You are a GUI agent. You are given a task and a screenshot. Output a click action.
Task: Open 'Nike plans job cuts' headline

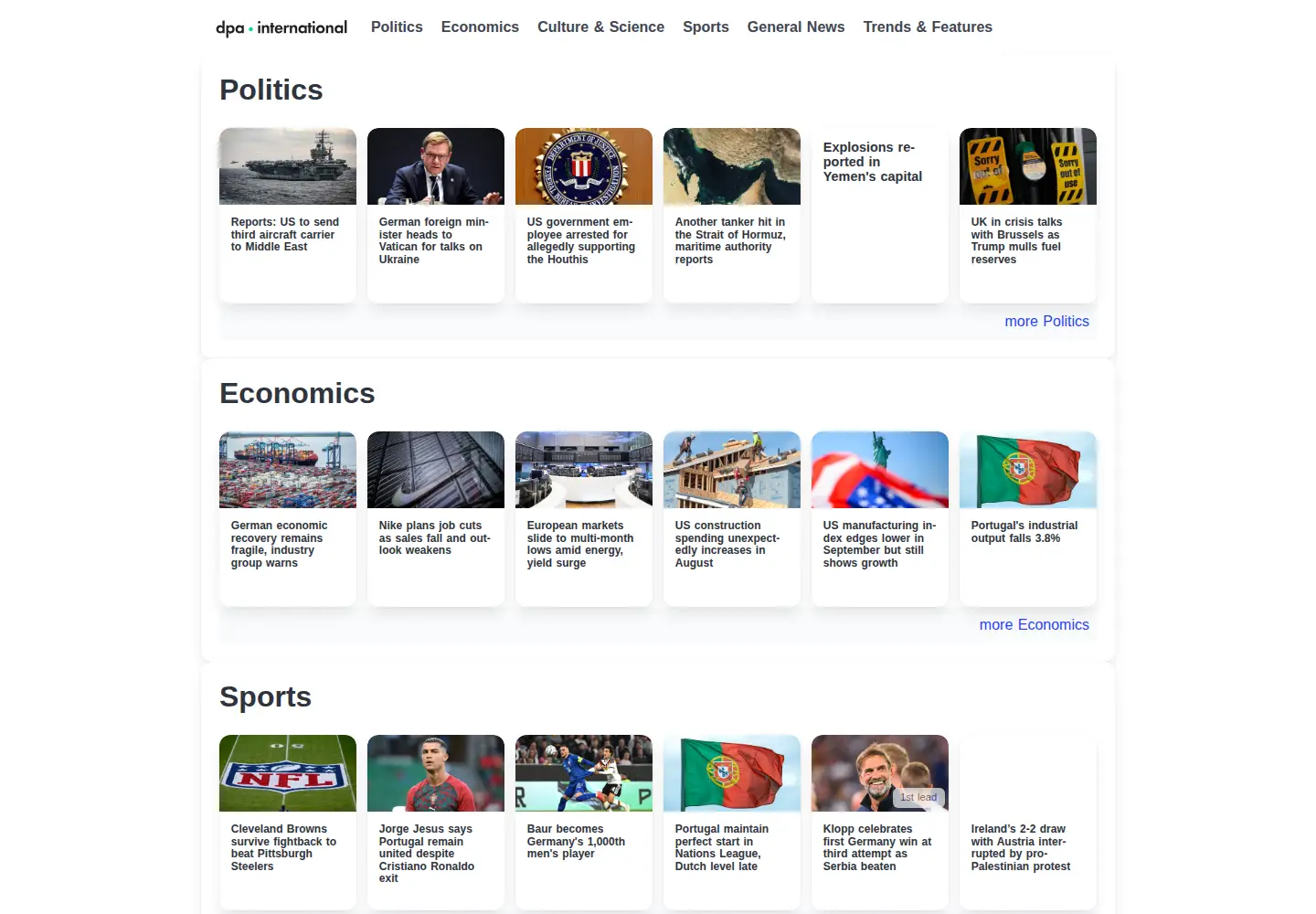pos(434,538)
